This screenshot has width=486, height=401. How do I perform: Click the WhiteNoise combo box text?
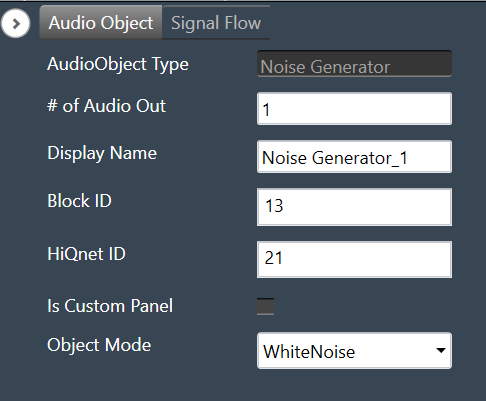coord(309,352)
